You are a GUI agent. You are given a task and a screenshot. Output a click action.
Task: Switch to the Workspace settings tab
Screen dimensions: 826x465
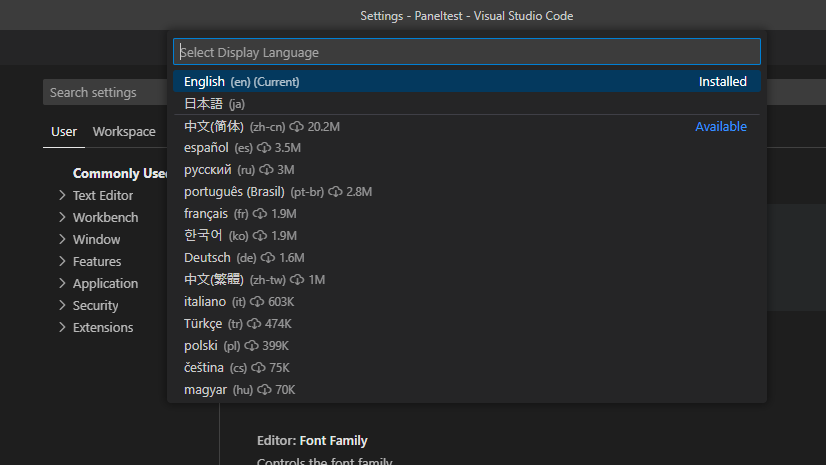[x=124, y=132]
